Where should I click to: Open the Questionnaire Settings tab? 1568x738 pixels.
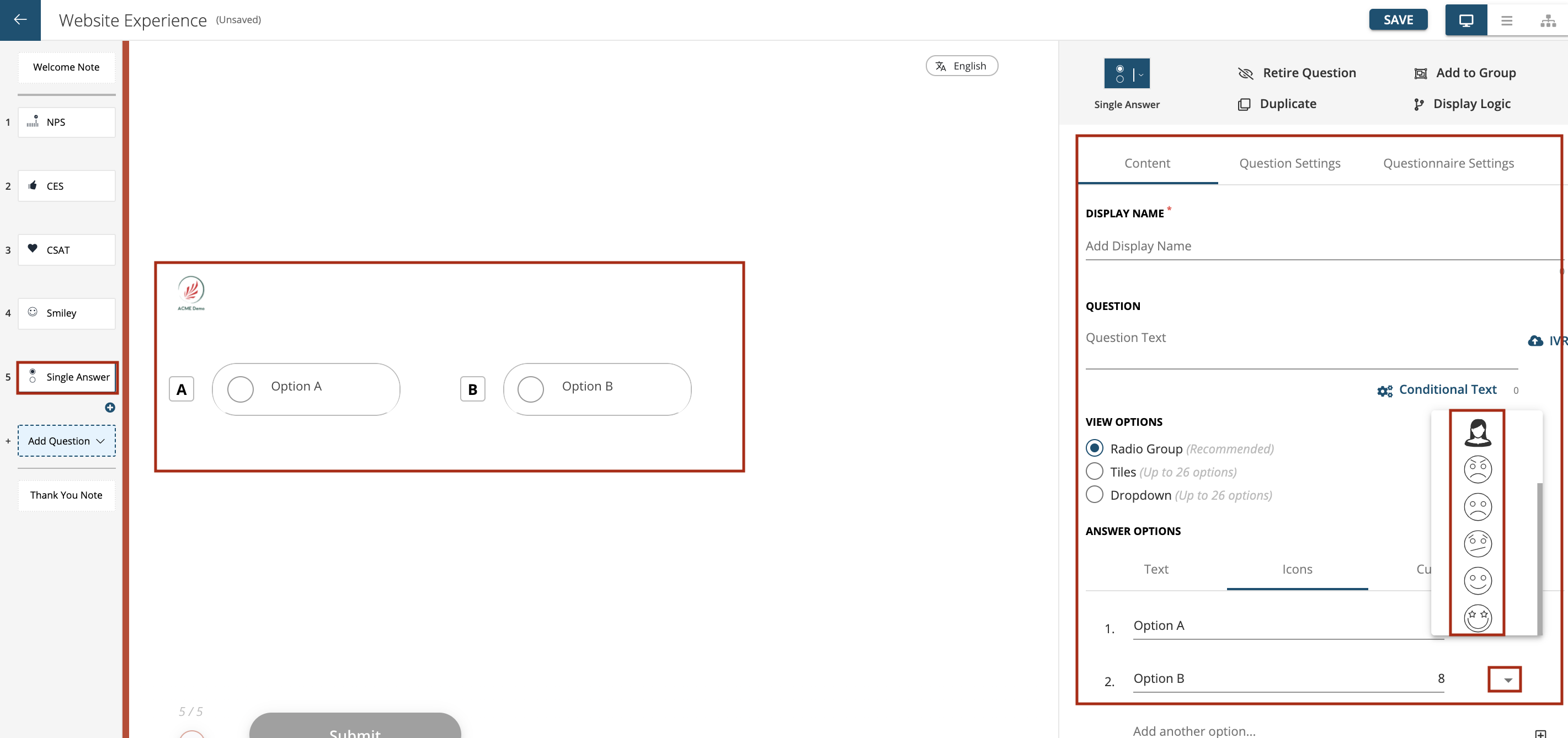click(1448, 163)
